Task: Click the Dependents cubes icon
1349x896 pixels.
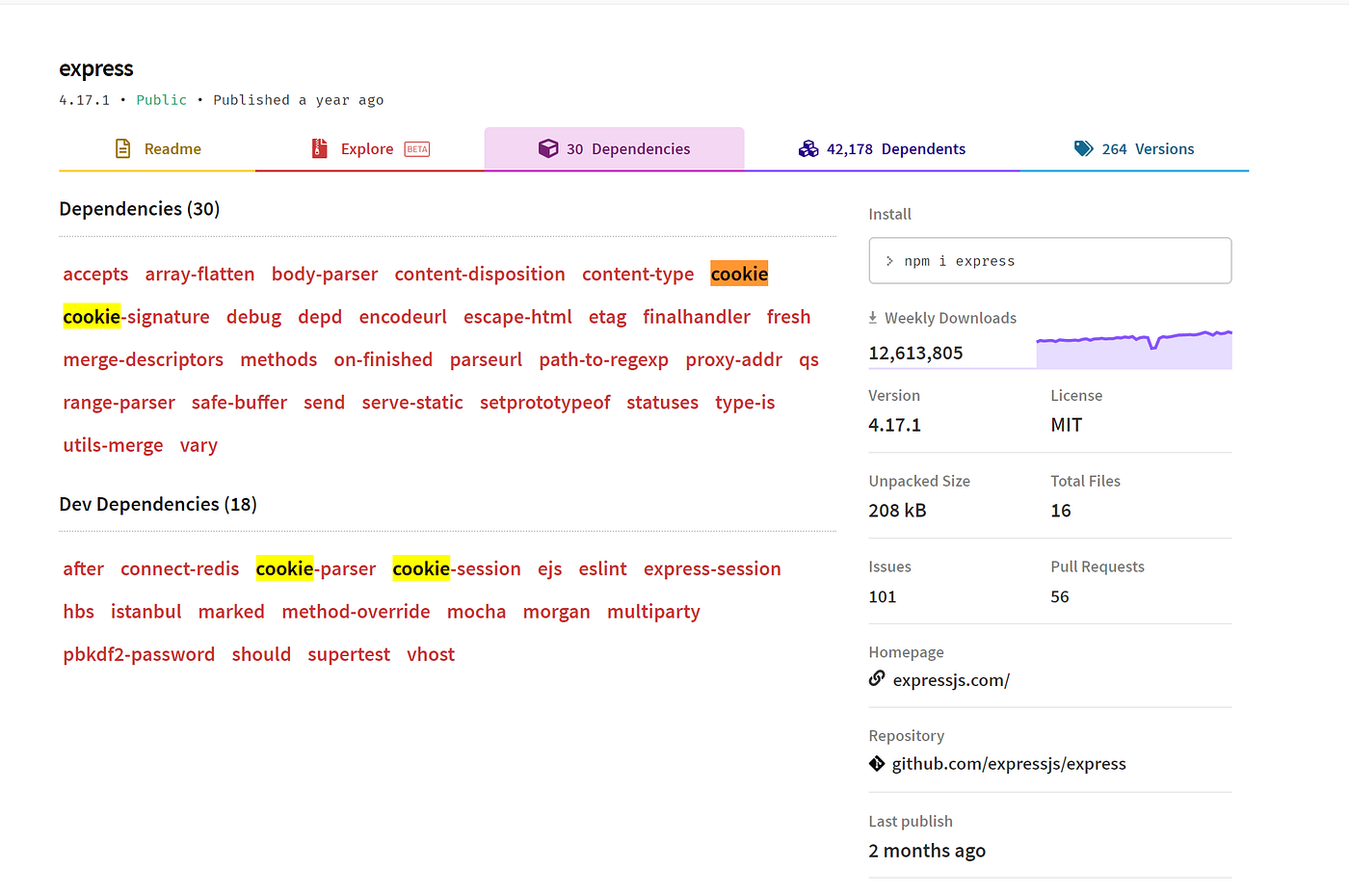Action: pos(808,148)
